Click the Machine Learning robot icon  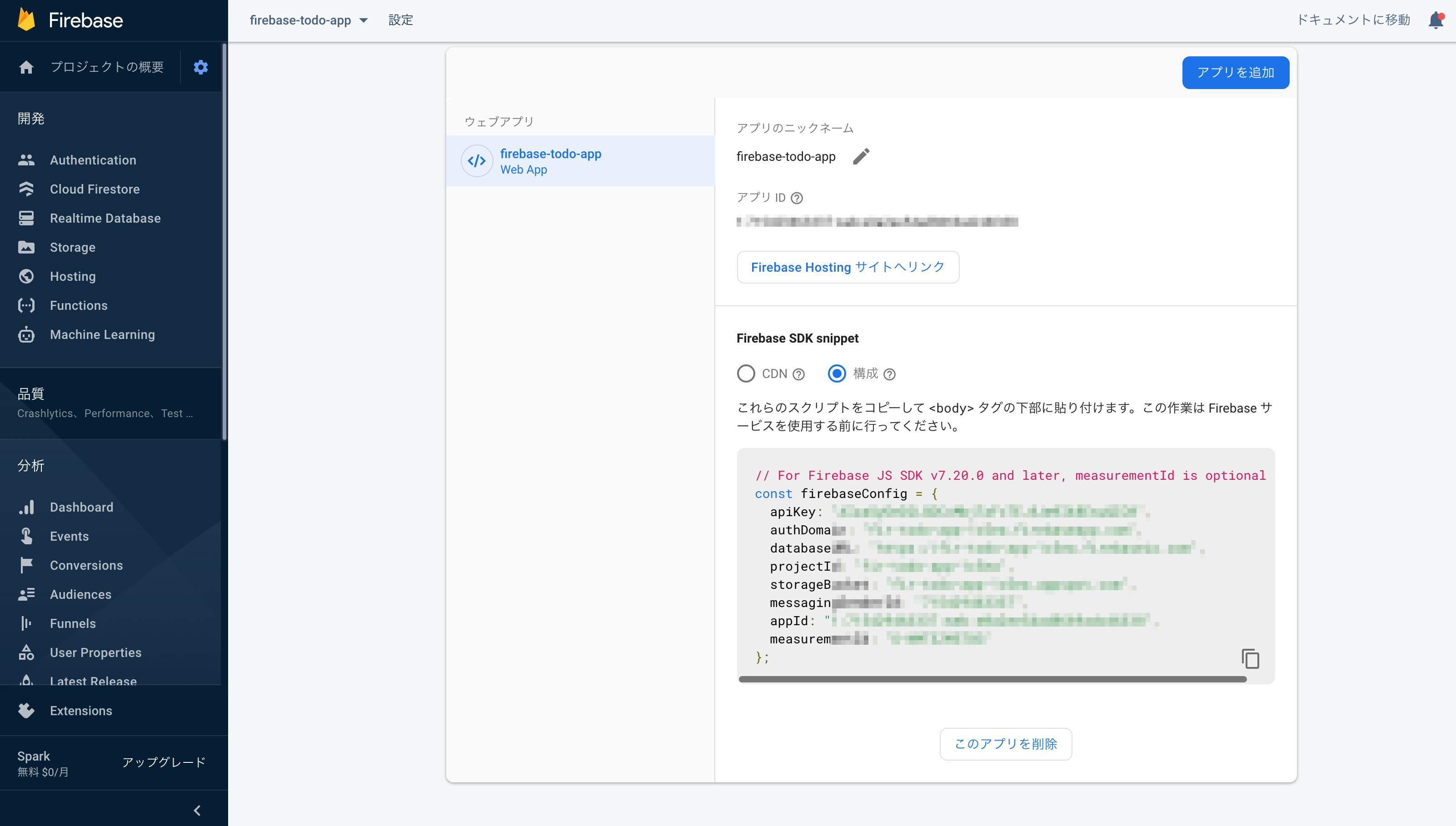pyautogui.click(x=26, y=334)
